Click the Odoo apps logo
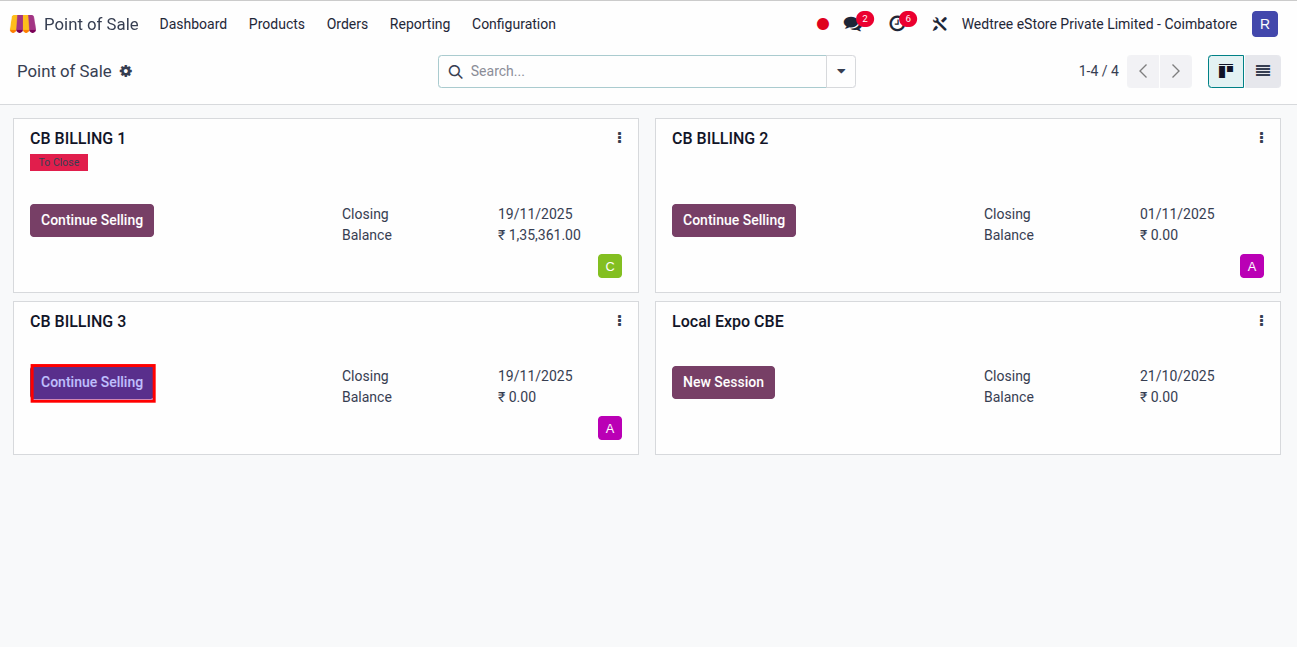The width and height of the screenshot is (1297, 647). tap(22, 23)
